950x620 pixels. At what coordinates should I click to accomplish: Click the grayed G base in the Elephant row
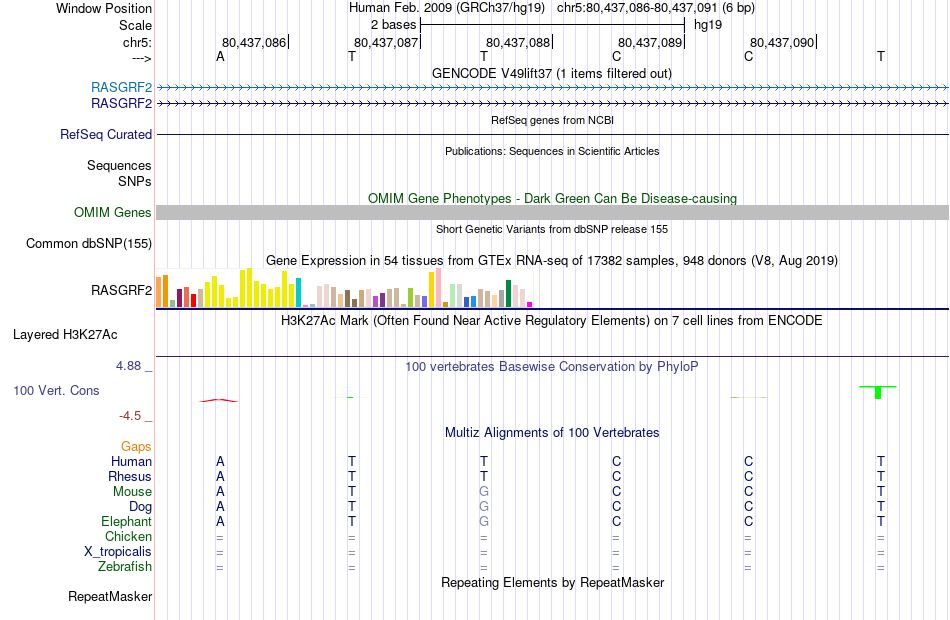[484, 521]
